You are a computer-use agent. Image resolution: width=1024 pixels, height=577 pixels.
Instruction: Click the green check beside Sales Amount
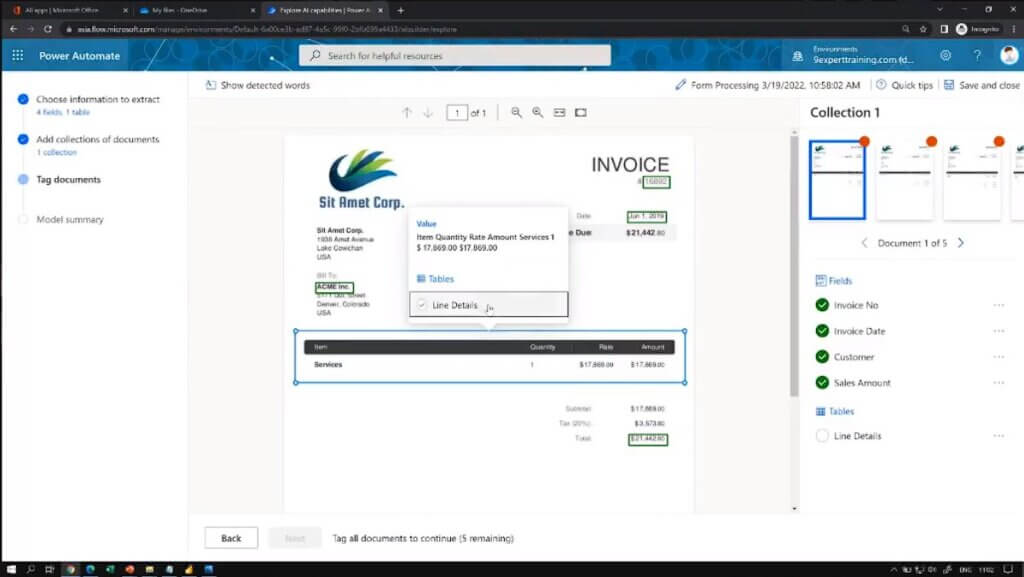tap(822, 382)
